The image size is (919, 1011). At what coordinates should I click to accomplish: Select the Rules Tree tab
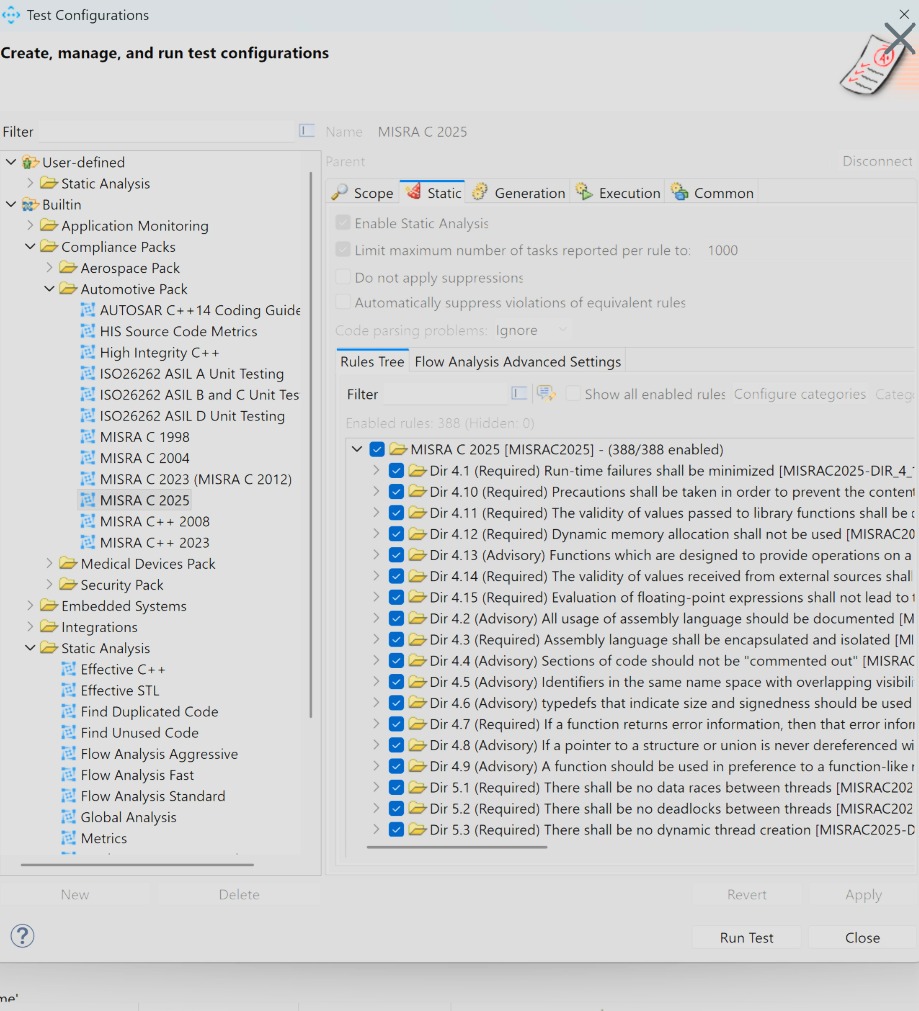(x=372, y=362)
